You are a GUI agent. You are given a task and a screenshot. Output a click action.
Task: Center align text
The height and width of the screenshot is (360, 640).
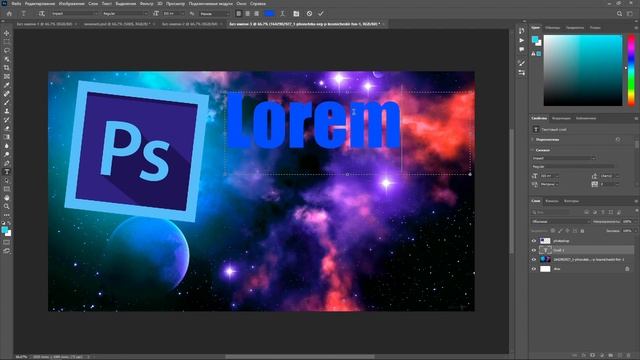coord(248,13)
